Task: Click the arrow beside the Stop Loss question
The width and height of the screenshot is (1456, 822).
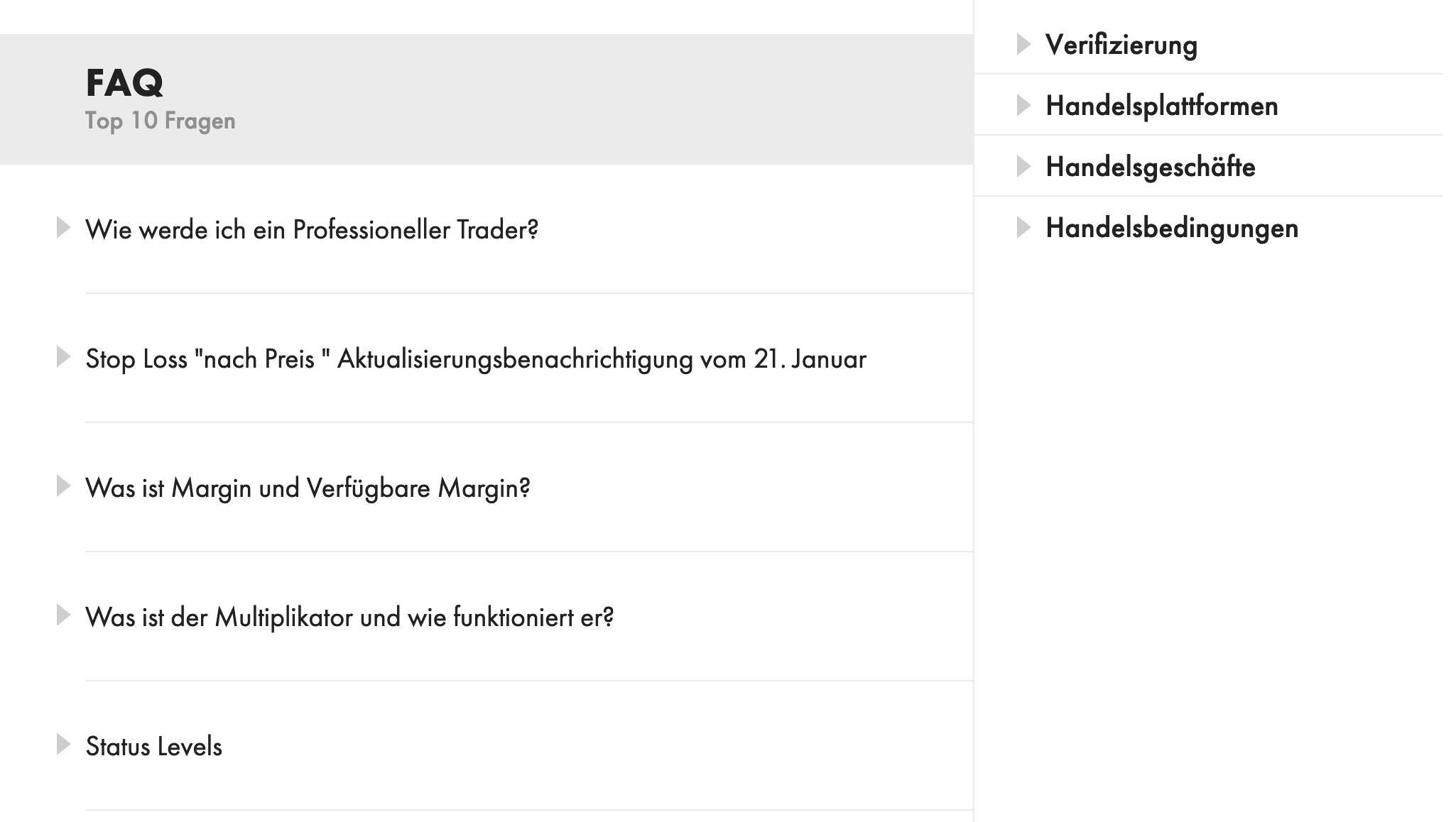Action: coord(63,357)
